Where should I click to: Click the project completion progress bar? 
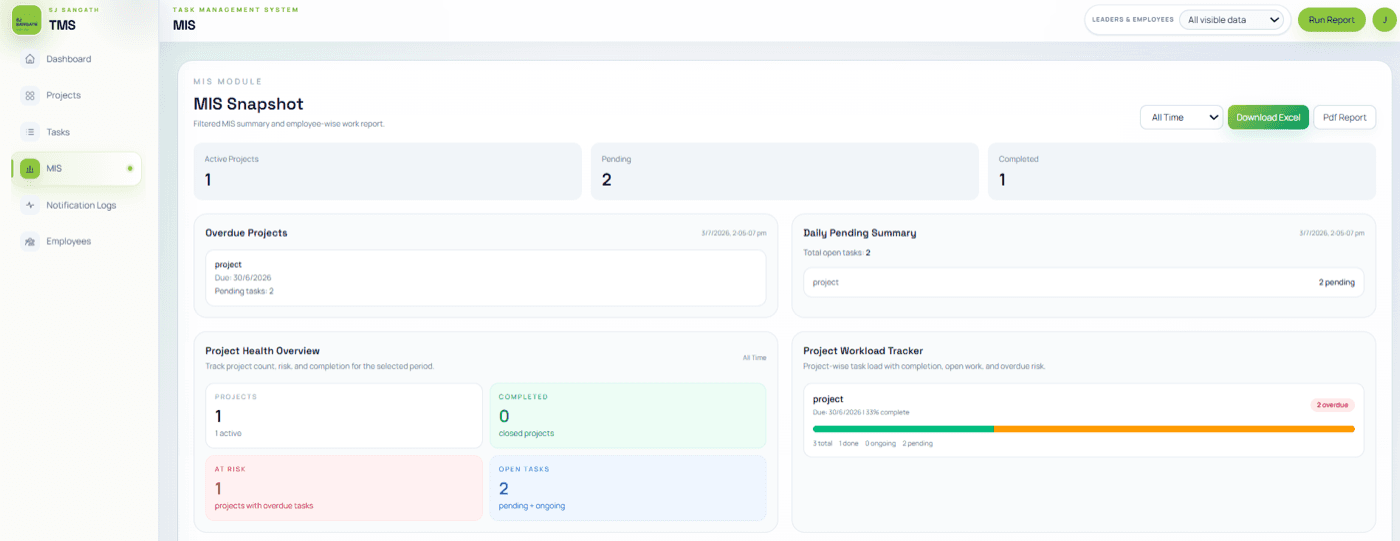(1083, 429)
